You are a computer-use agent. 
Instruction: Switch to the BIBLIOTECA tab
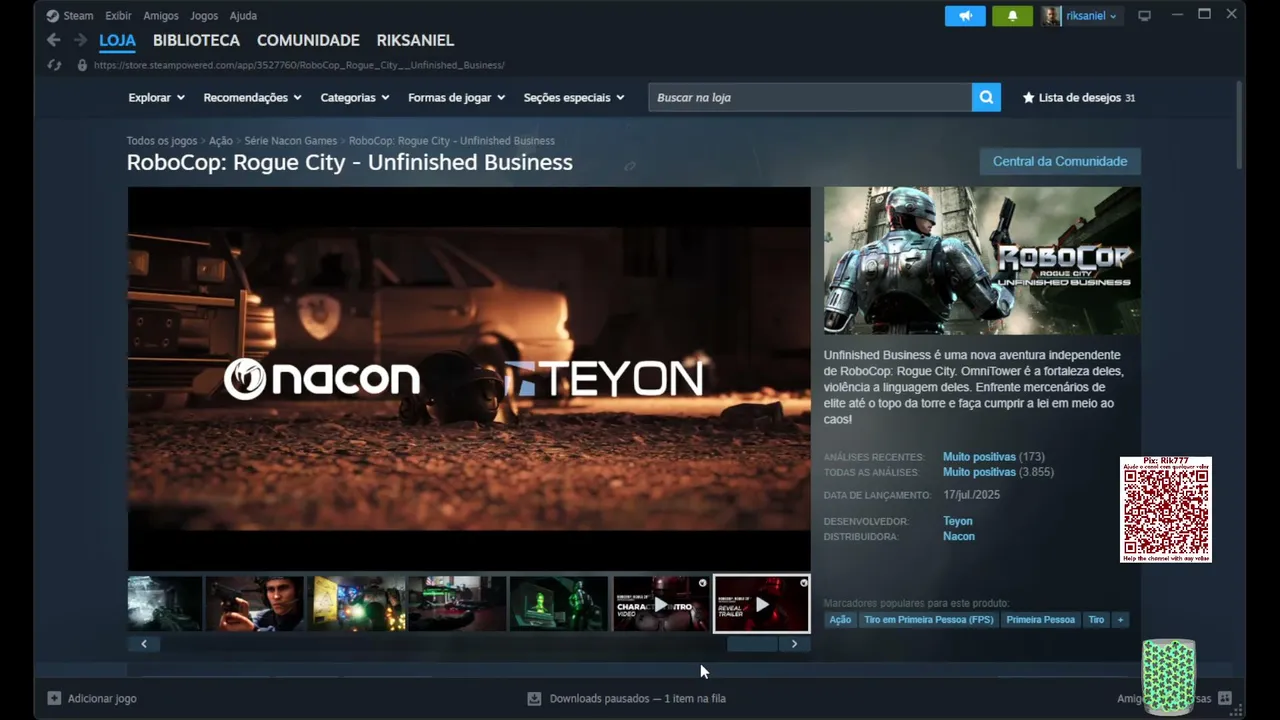point(196,41)
